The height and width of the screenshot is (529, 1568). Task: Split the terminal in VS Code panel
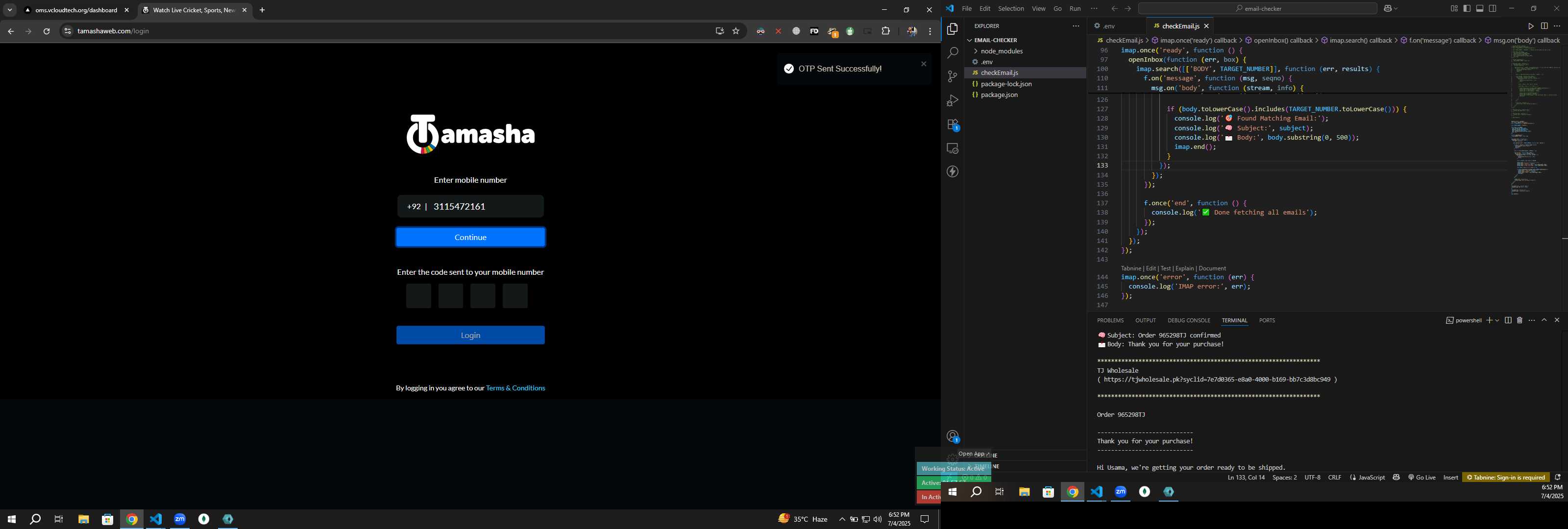(x=1508, y=320)
